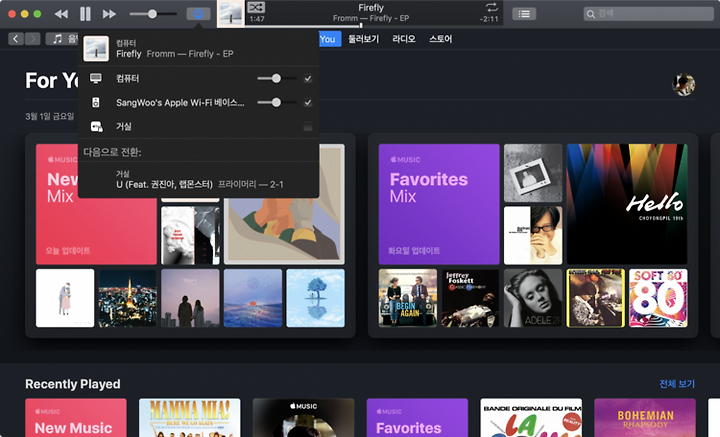The width and height of the screenshot is (720, 437).
Task: Adjust the main volume slider
Action: click(x=152, y=14)
